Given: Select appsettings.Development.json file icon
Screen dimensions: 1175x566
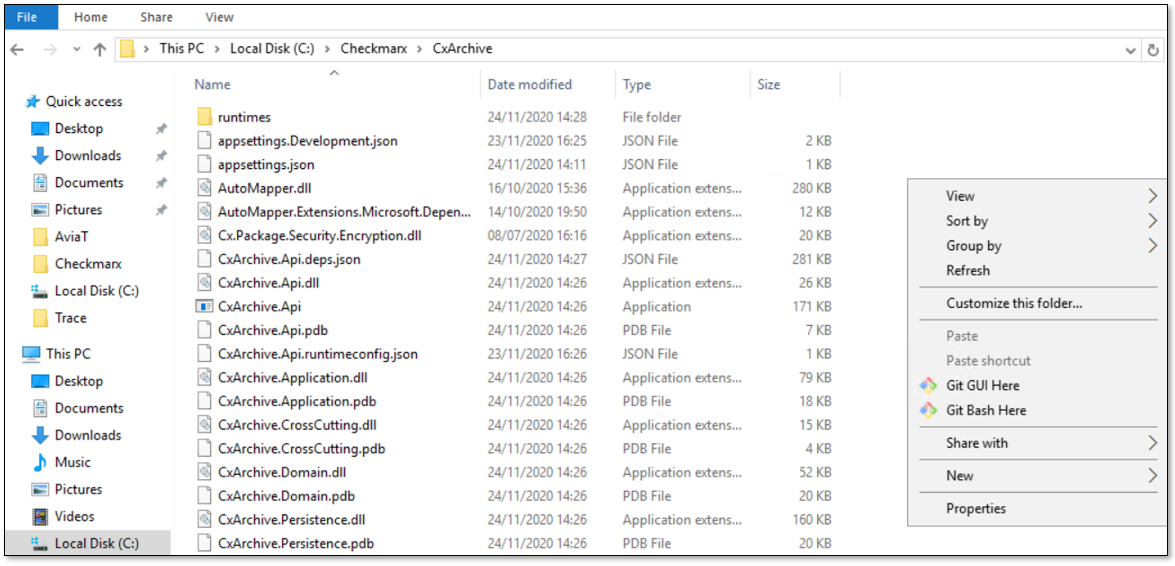Looking at the screenshot, I should 205,140.
